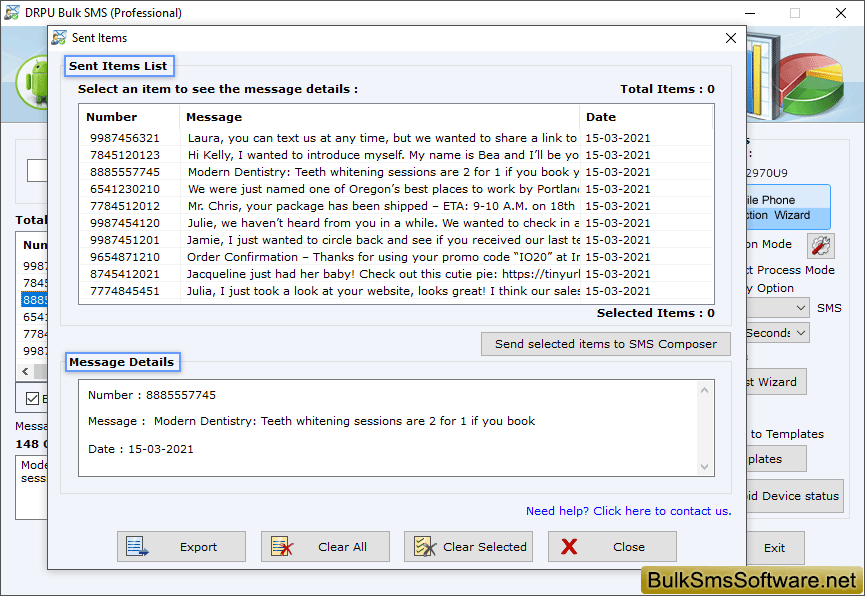
Task: Click left scroll arrow in main window list
Action: [x=25, y=371]
